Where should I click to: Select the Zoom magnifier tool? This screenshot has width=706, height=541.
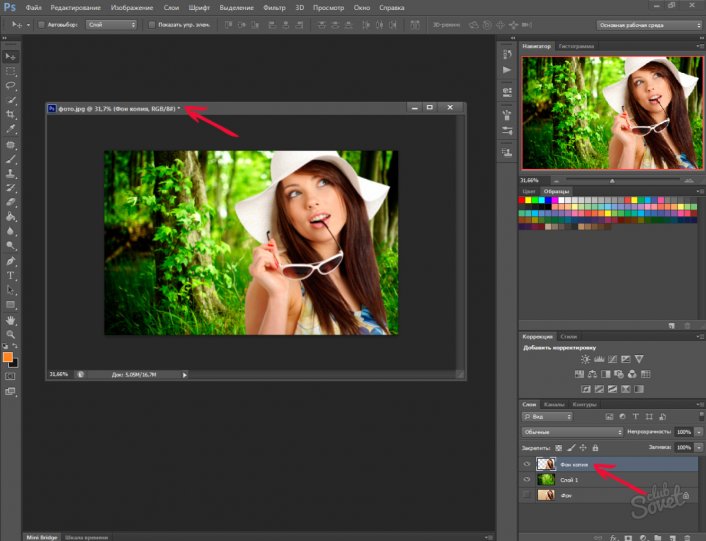(11, 334)
